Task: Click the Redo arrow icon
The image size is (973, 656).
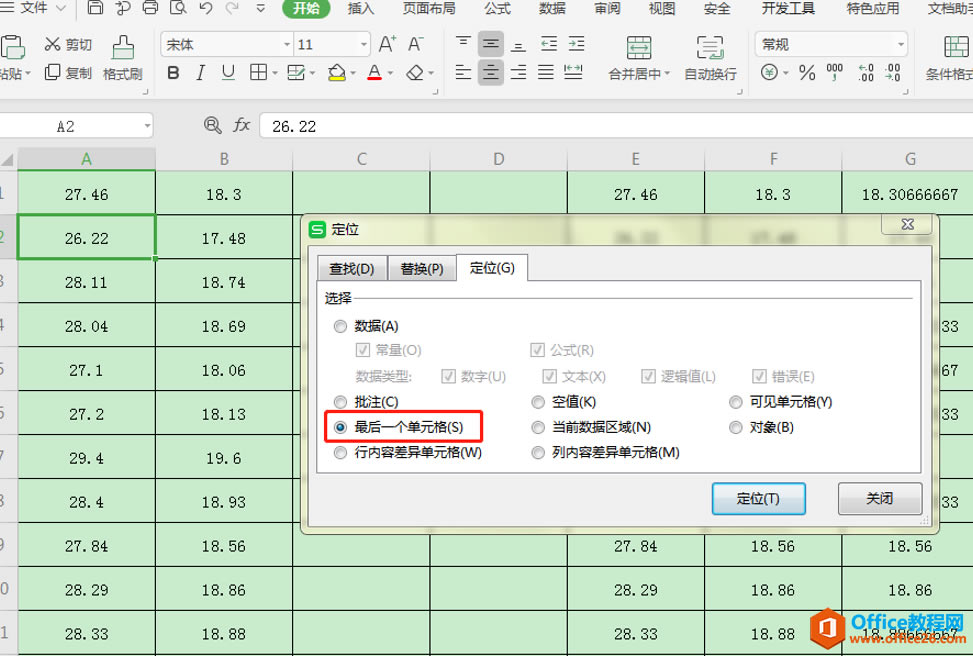Action: [232, 8]
